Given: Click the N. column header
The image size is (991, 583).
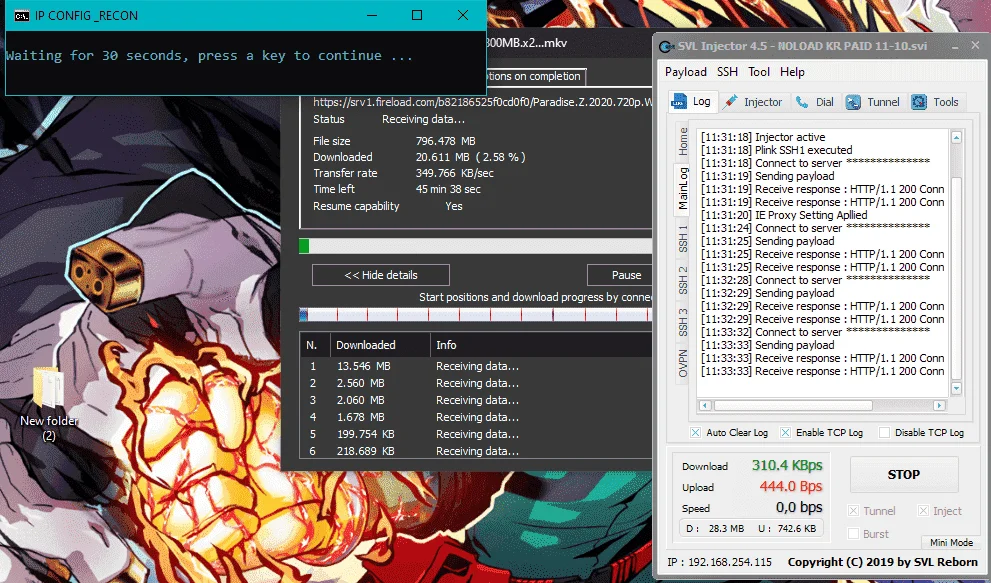Looking at the screenshot, I should 315,345.
